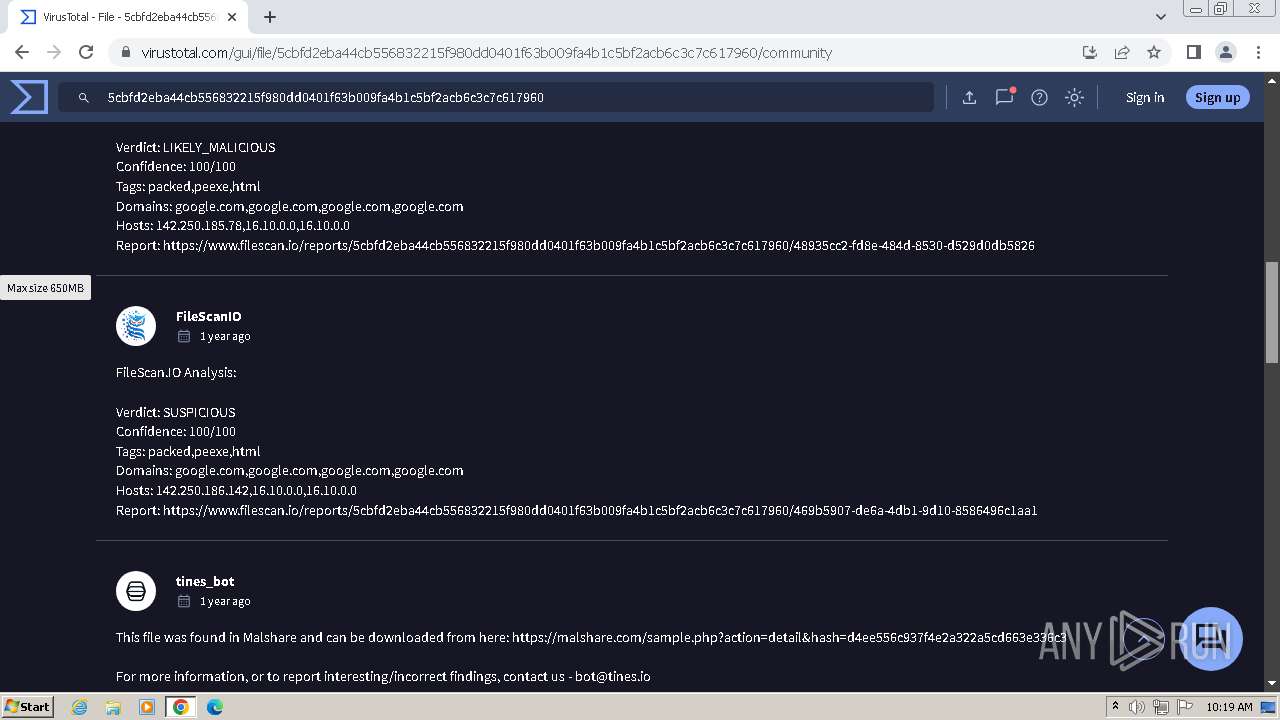Click the network tray icon
This screenshot has height=720, width=1280.
pyautogui.click(x=1161, y=707)
